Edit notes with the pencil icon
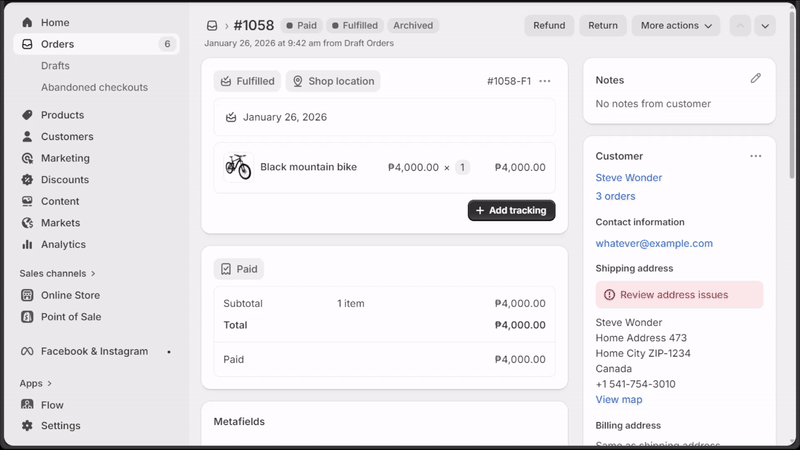The width and height of the screenshot is (800, 450). tap(756, 78)
